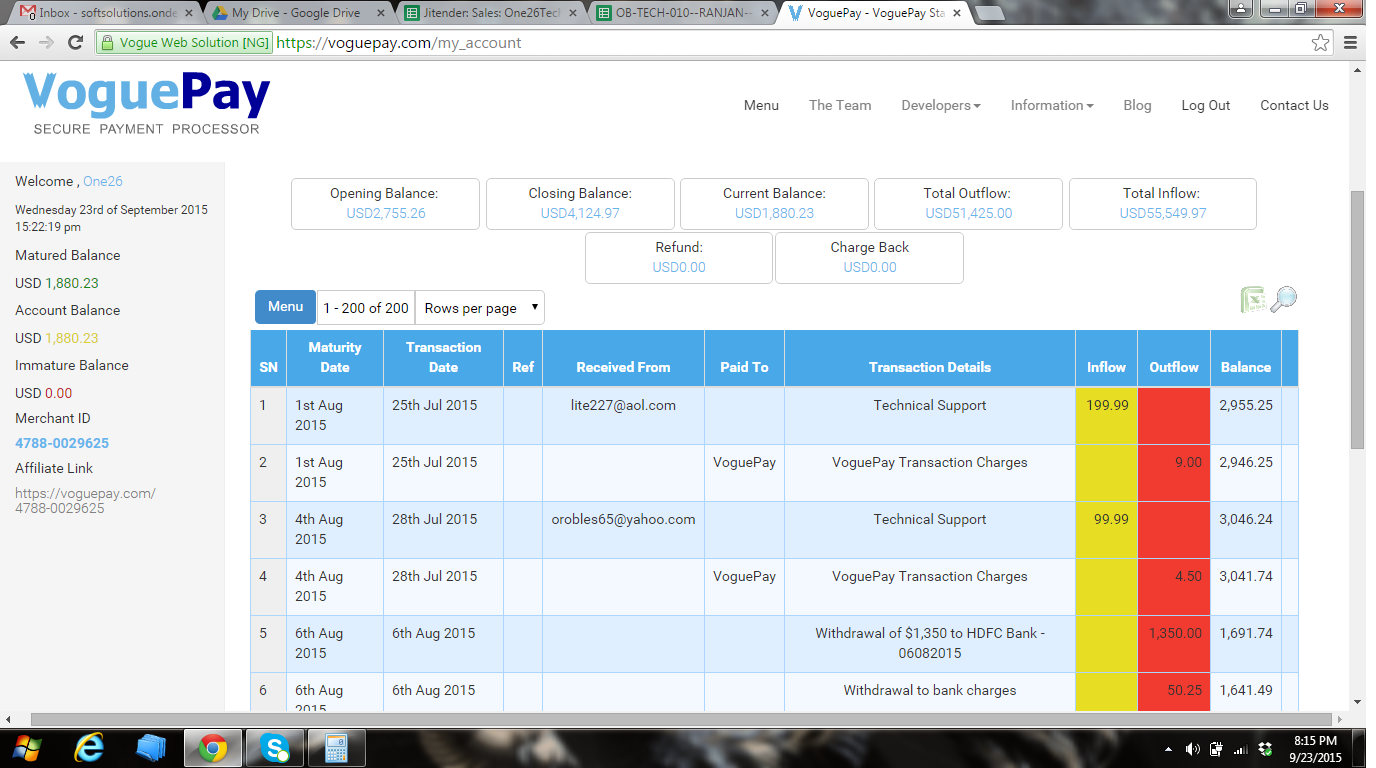Click Total Inflow USD55,549.97 box

click(1162, 204)
